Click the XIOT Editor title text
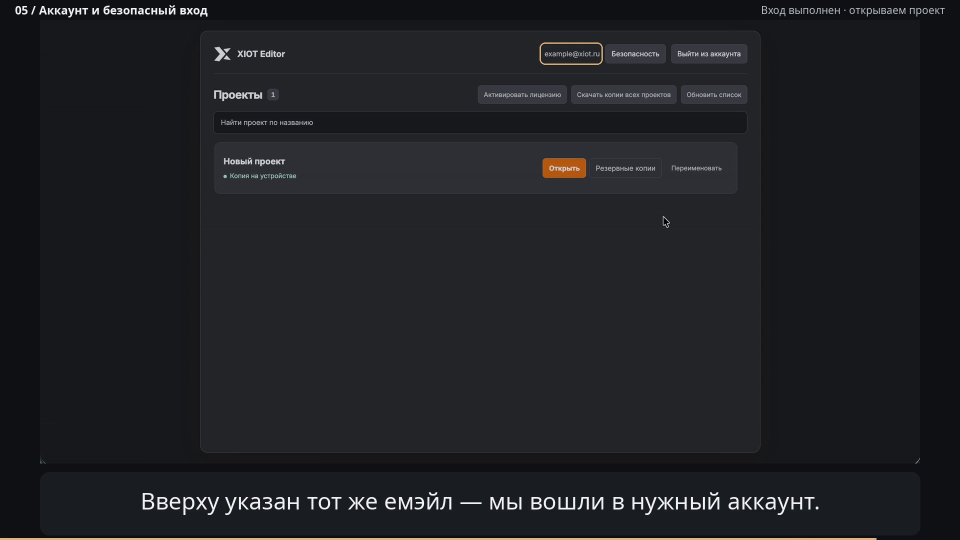Image resolution: width=960 pixels, height=540 pixels. coord(261,54)
